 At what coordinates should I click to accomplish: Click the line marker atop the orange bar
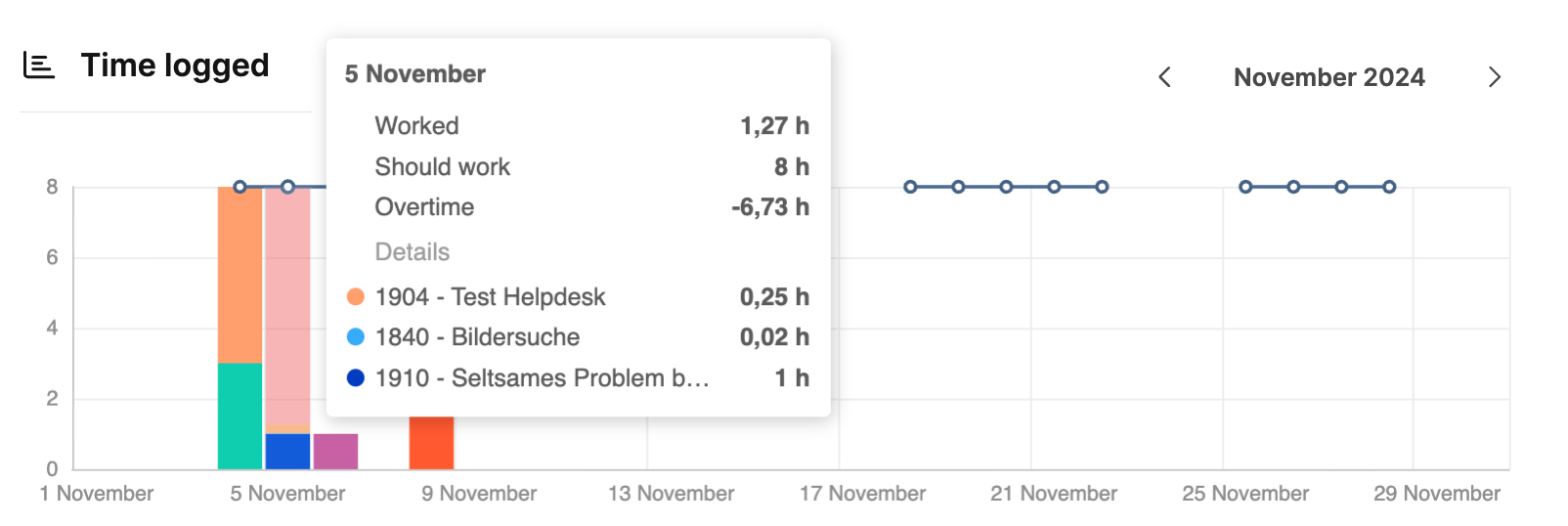240,187
